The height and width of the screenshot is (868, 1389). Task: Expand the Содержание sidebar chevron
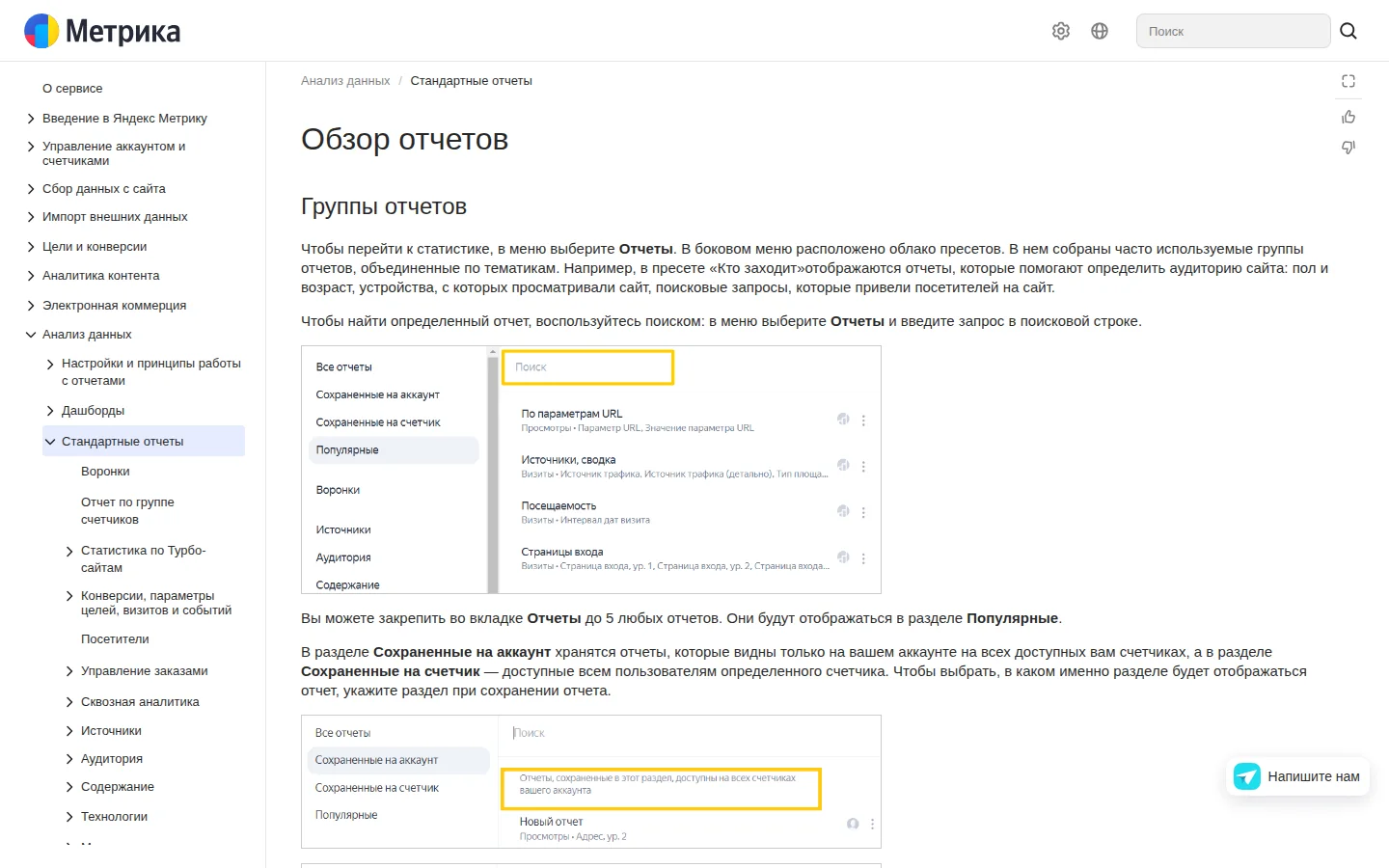[69, 787]
